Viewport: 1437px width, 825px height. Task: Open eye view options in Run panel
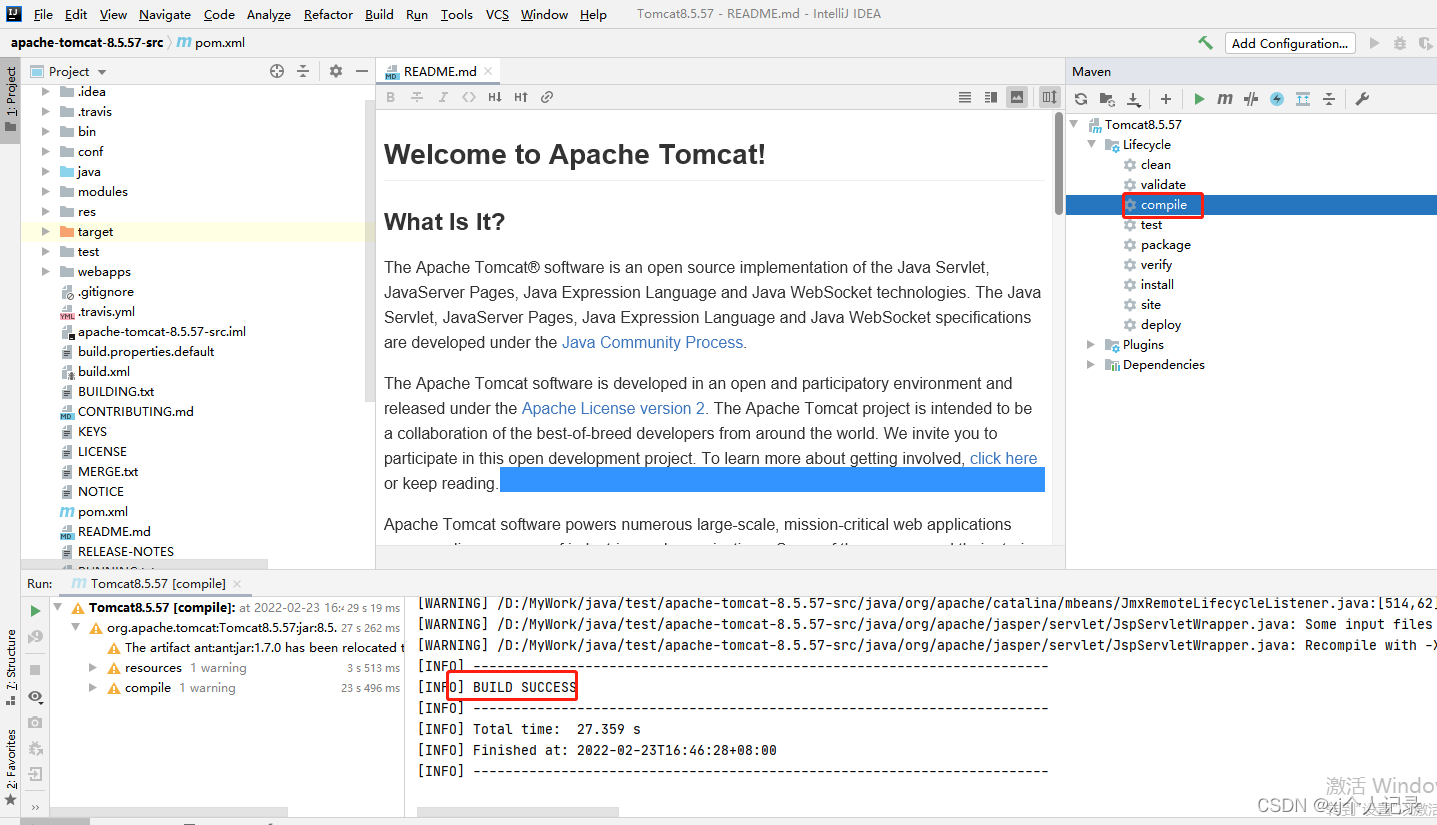pos(35,696)
